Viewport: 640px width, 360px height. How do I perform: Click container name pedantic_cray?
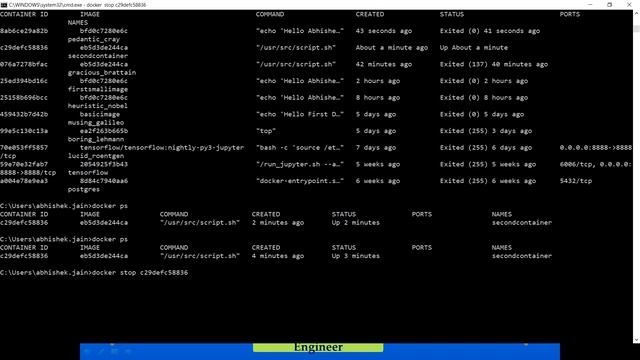(x=94, y=40)
